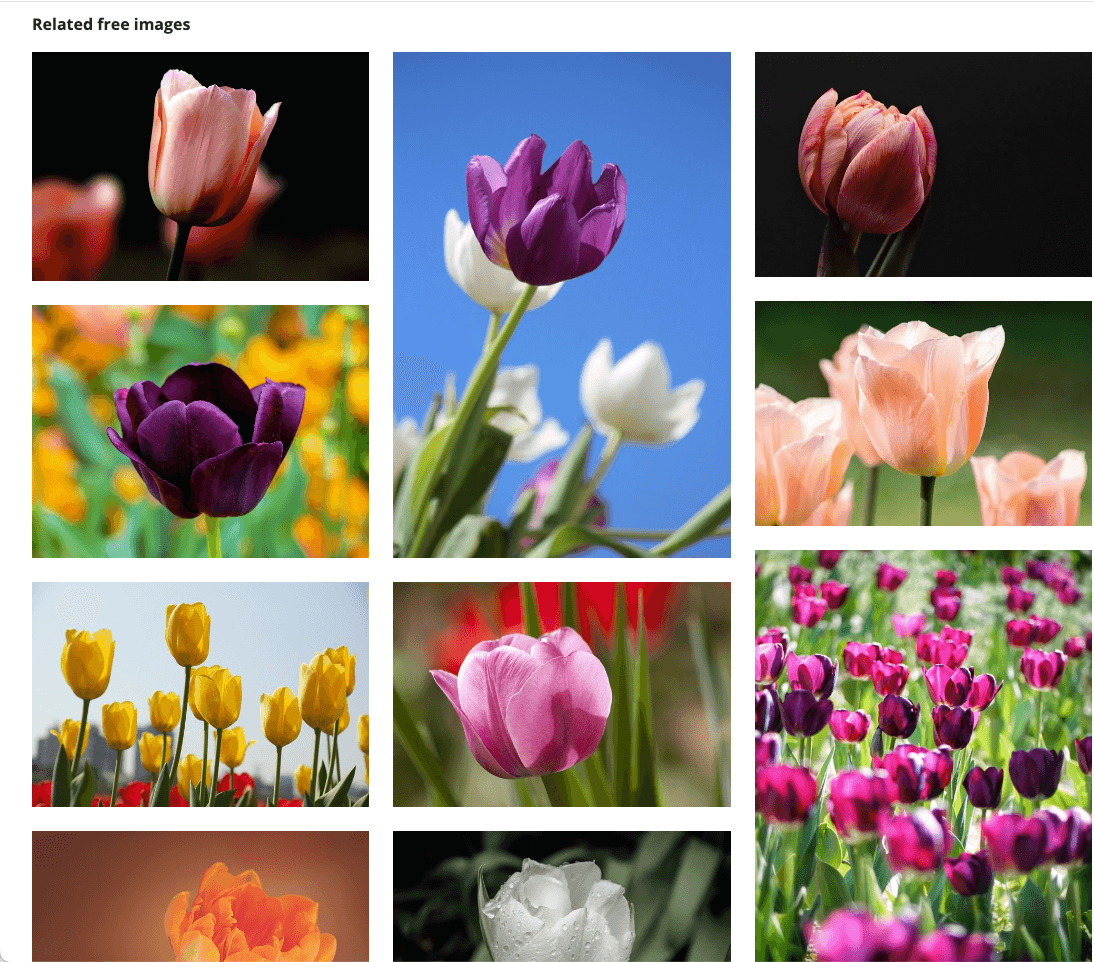This screenshot has height=962, width=1094.
Task: Click the small peach tulip at bottom-right of peach photo
Action: [1032, 487]
